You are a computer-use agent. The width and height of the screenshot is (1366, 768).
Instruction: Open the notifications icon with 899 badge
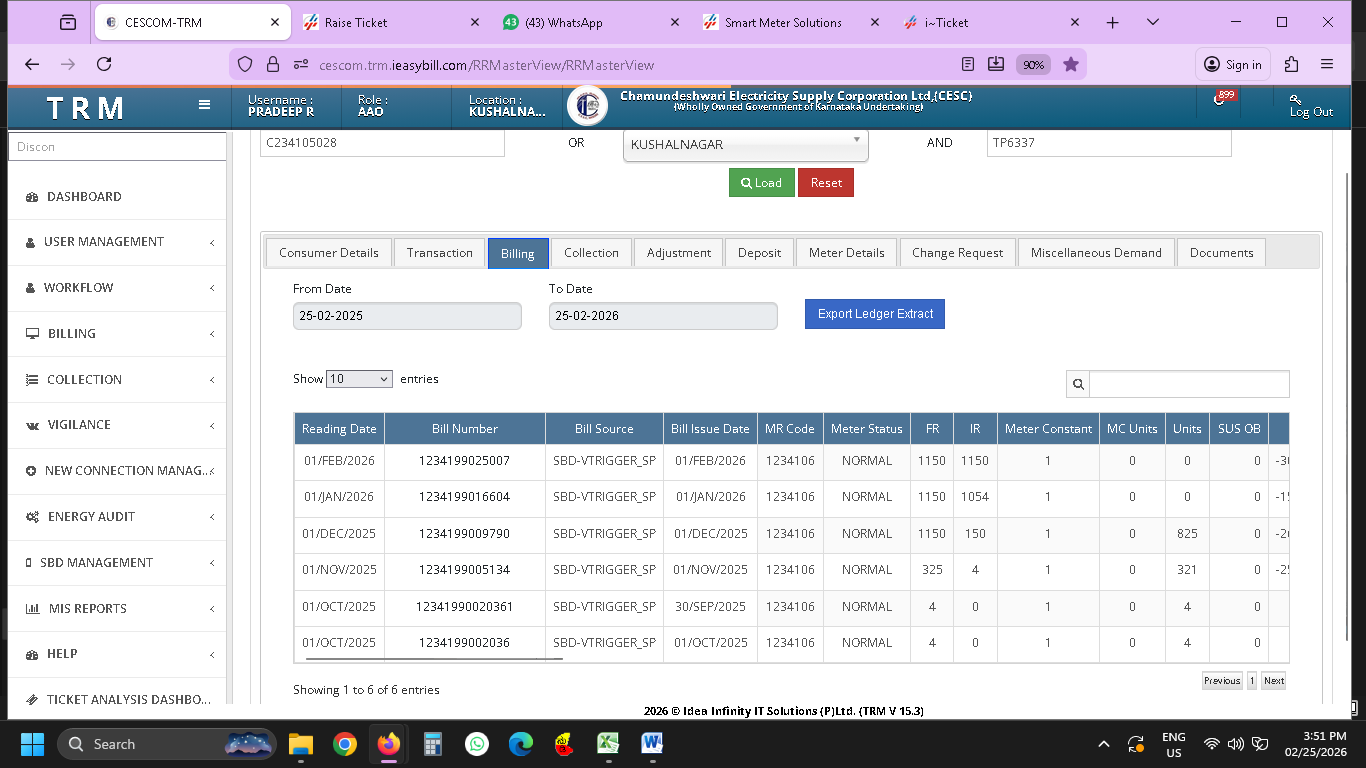(1221, 100)
